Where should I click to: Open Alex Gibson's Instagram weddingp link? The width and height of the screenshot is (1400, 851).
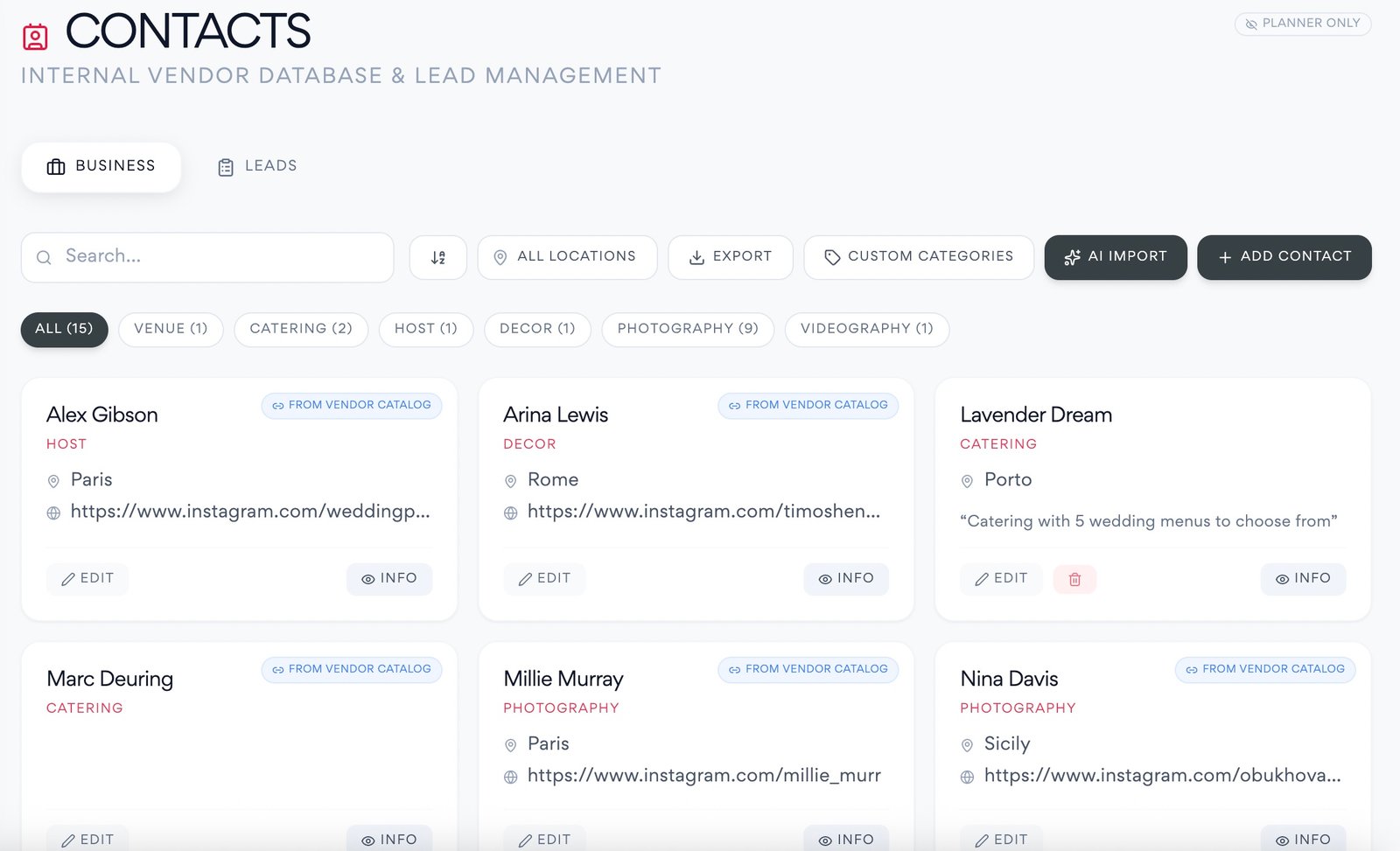250,513
